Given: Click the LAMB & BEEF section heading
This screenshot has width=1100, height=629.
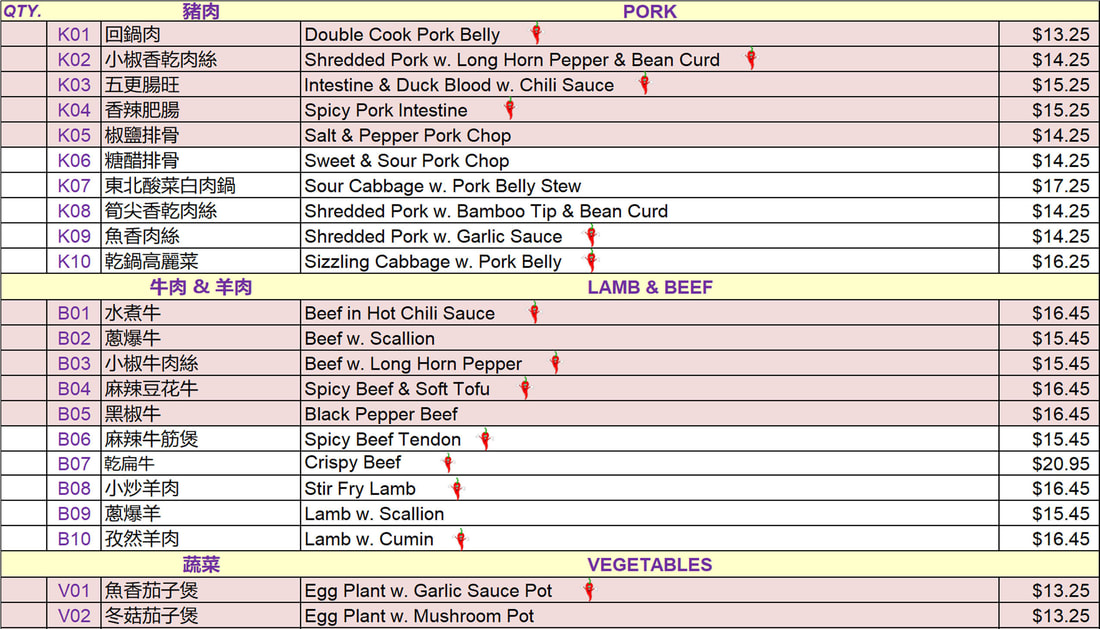Looking at the screenshot, I should (650, 287).
